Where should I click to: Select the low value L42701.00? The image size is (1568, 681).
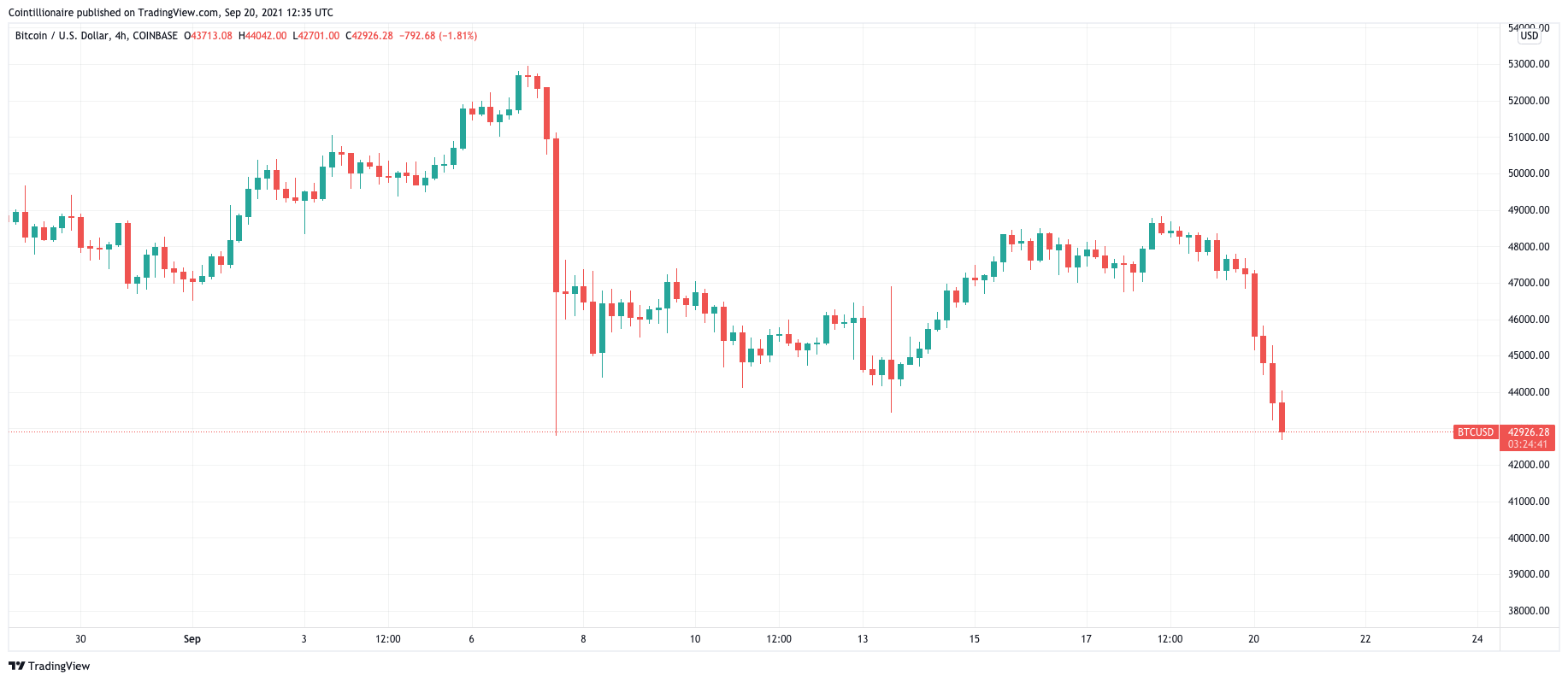pos(316,36)
